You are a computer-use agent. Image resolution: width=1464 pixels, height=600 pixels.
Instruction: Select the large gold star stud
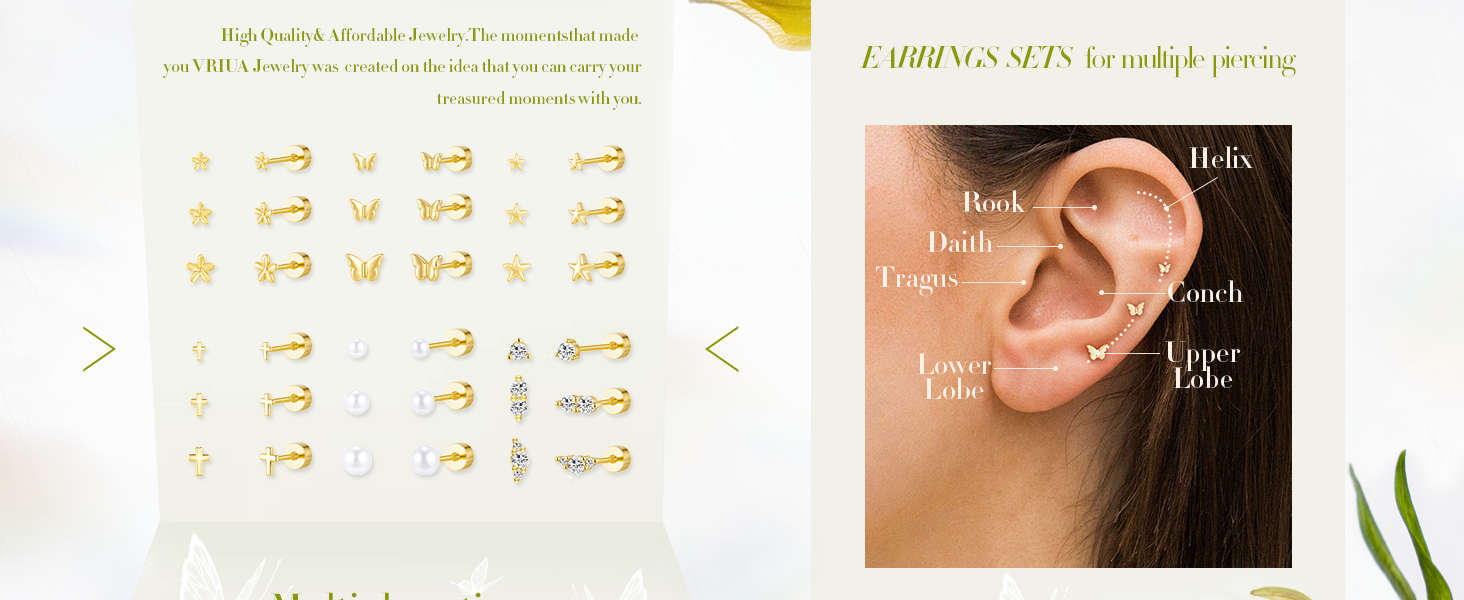[x=517, y=268]
